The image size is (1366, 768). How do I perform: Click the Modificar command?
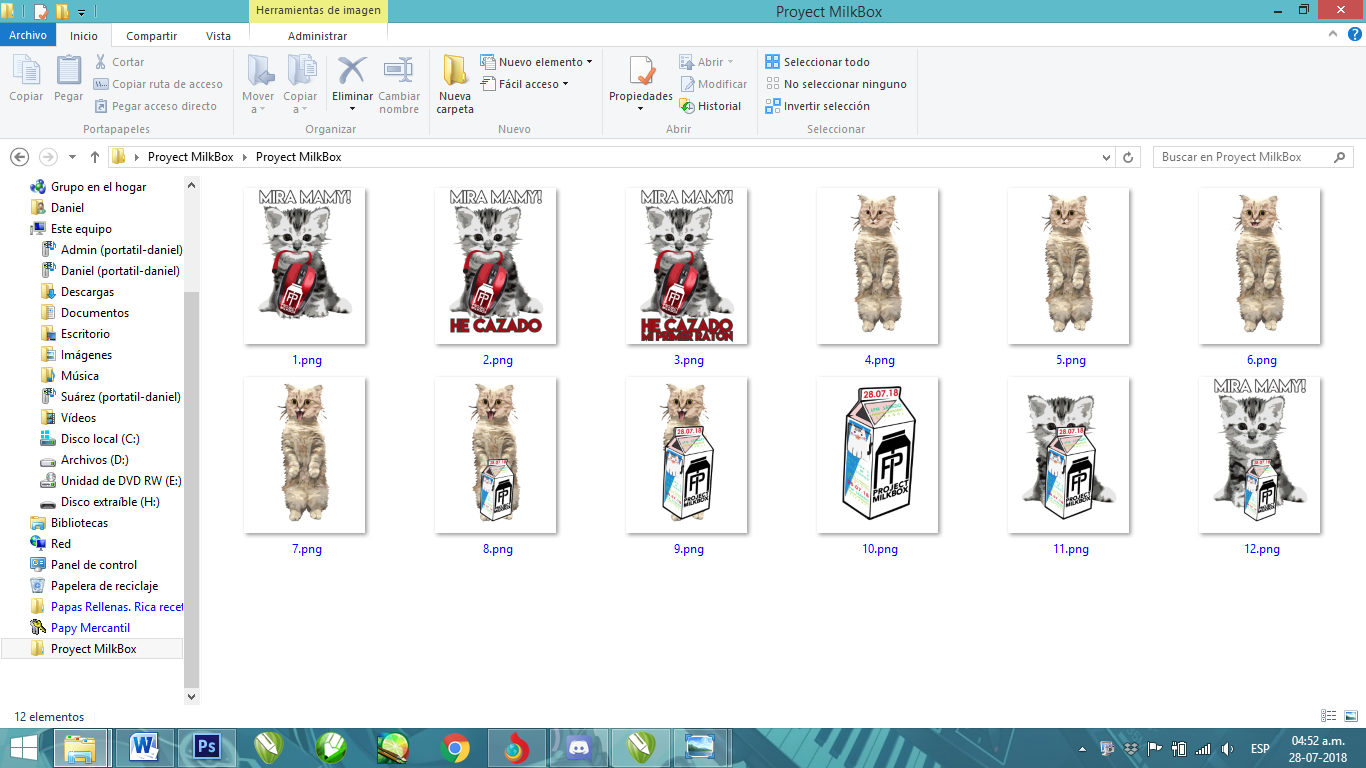coord(713,84)
